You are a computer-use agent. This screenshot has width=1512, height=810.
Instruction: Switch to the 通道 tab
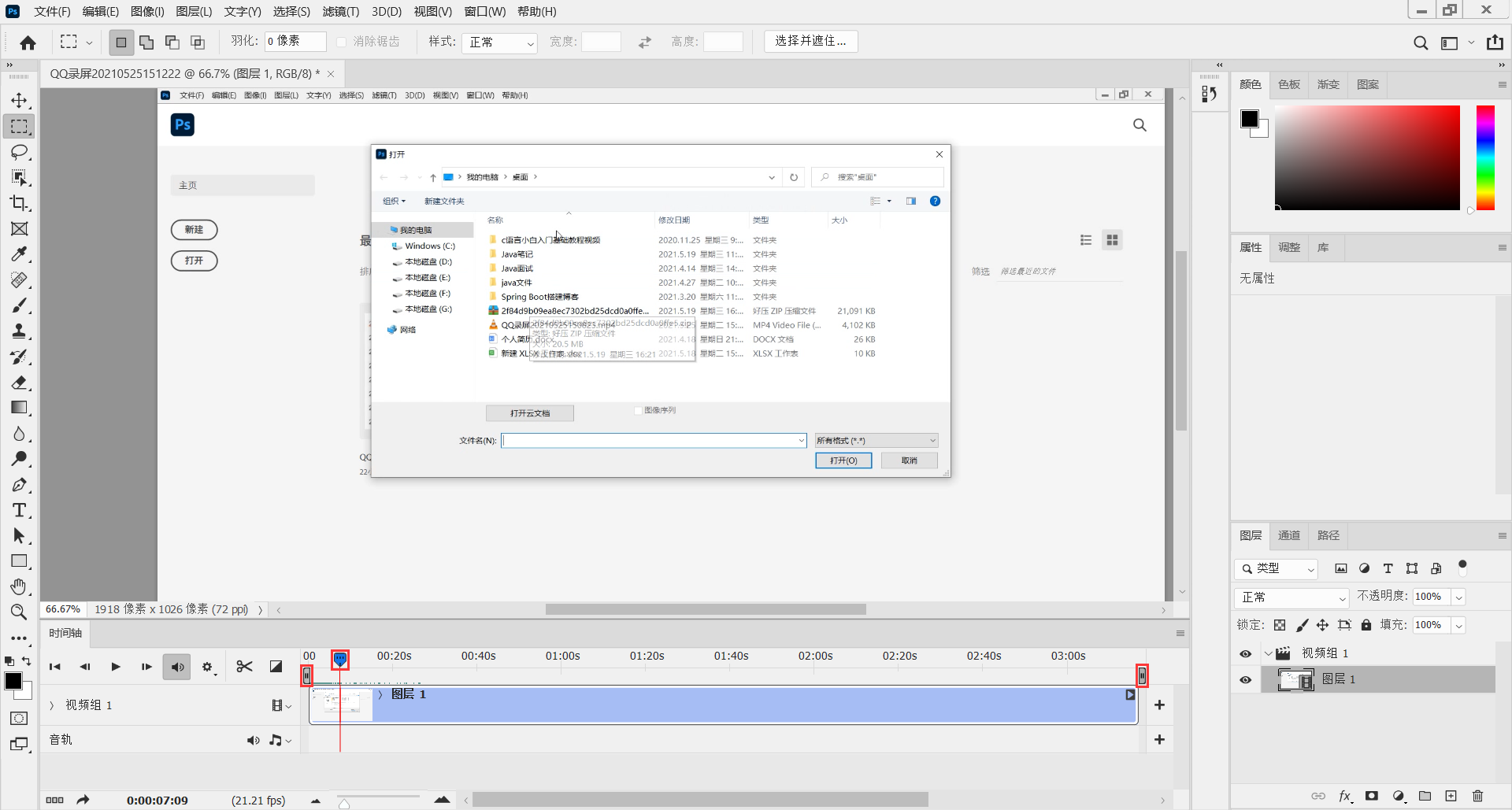[x=1289, y=535]
